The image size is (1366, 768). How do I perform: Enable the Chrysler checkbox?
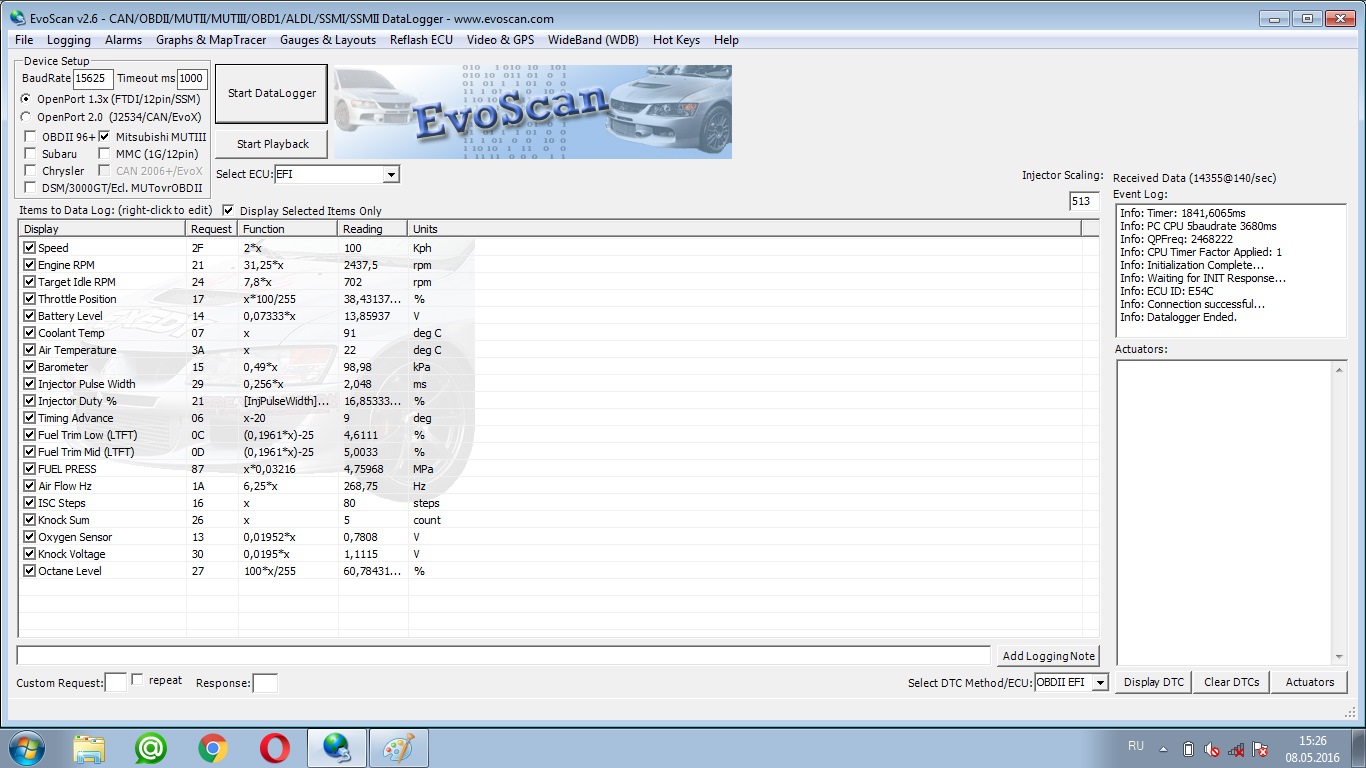pos(31,171)
